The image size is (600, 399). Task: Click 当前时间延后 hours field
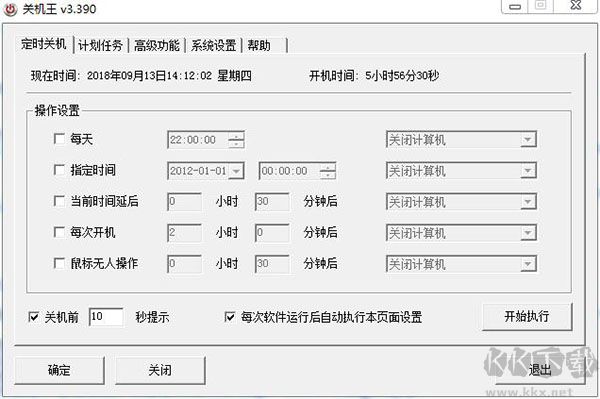(184, 202)
